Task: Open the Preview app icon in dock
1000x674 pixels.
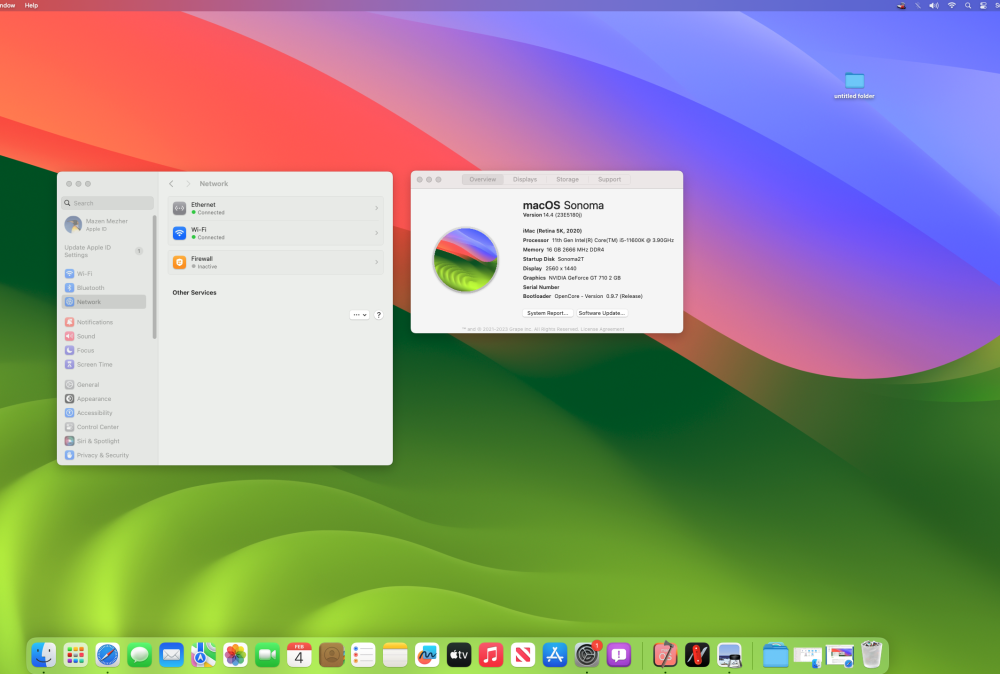Action: click(729, 655)
